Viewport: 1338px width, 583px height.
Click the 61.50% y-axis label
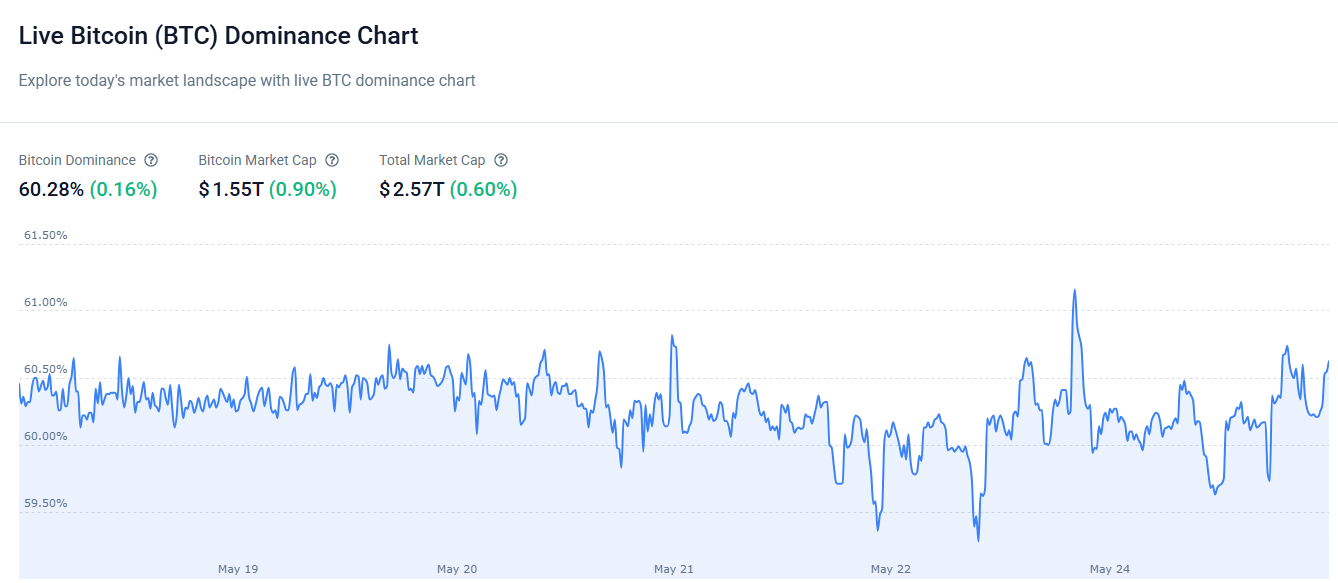click(x=45, y=236)
